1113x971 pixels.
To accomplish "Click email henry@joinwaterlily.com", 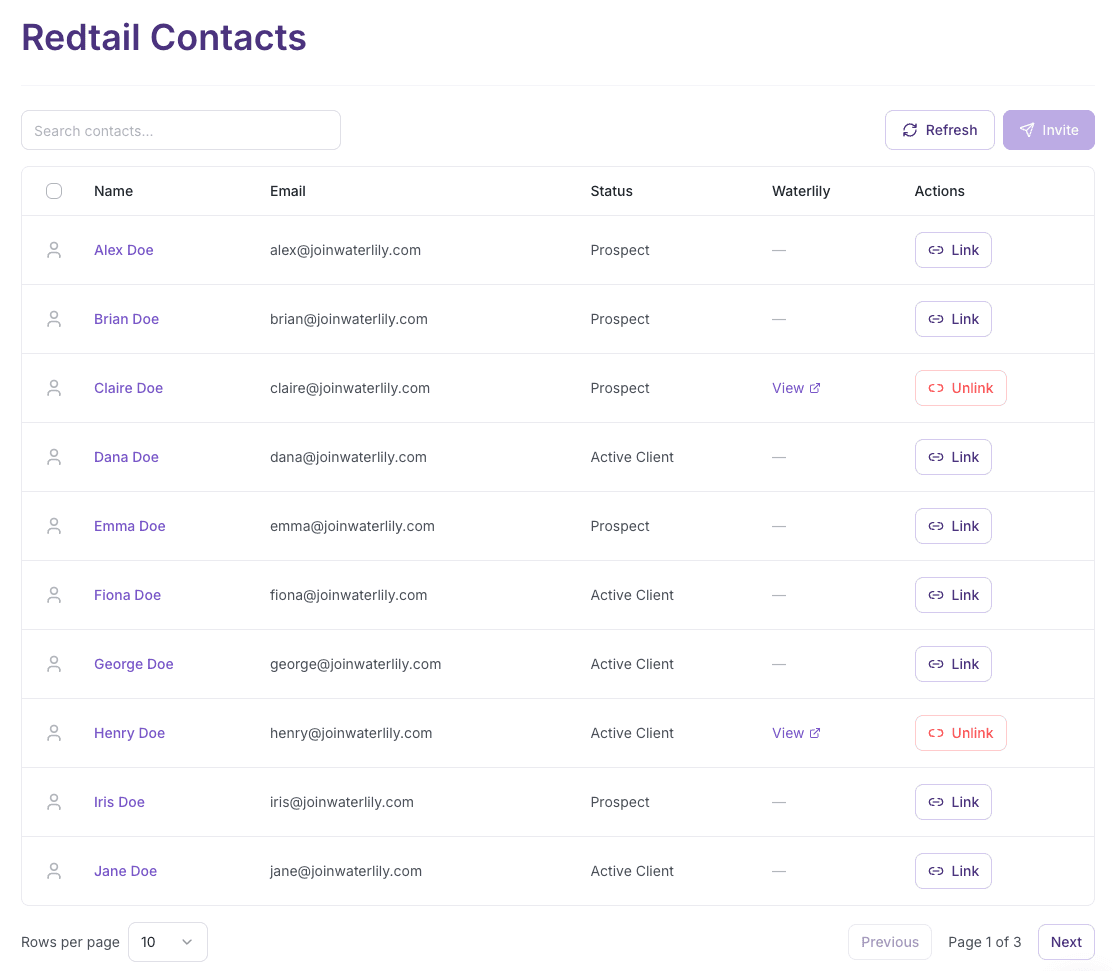I will pos(351,733).
